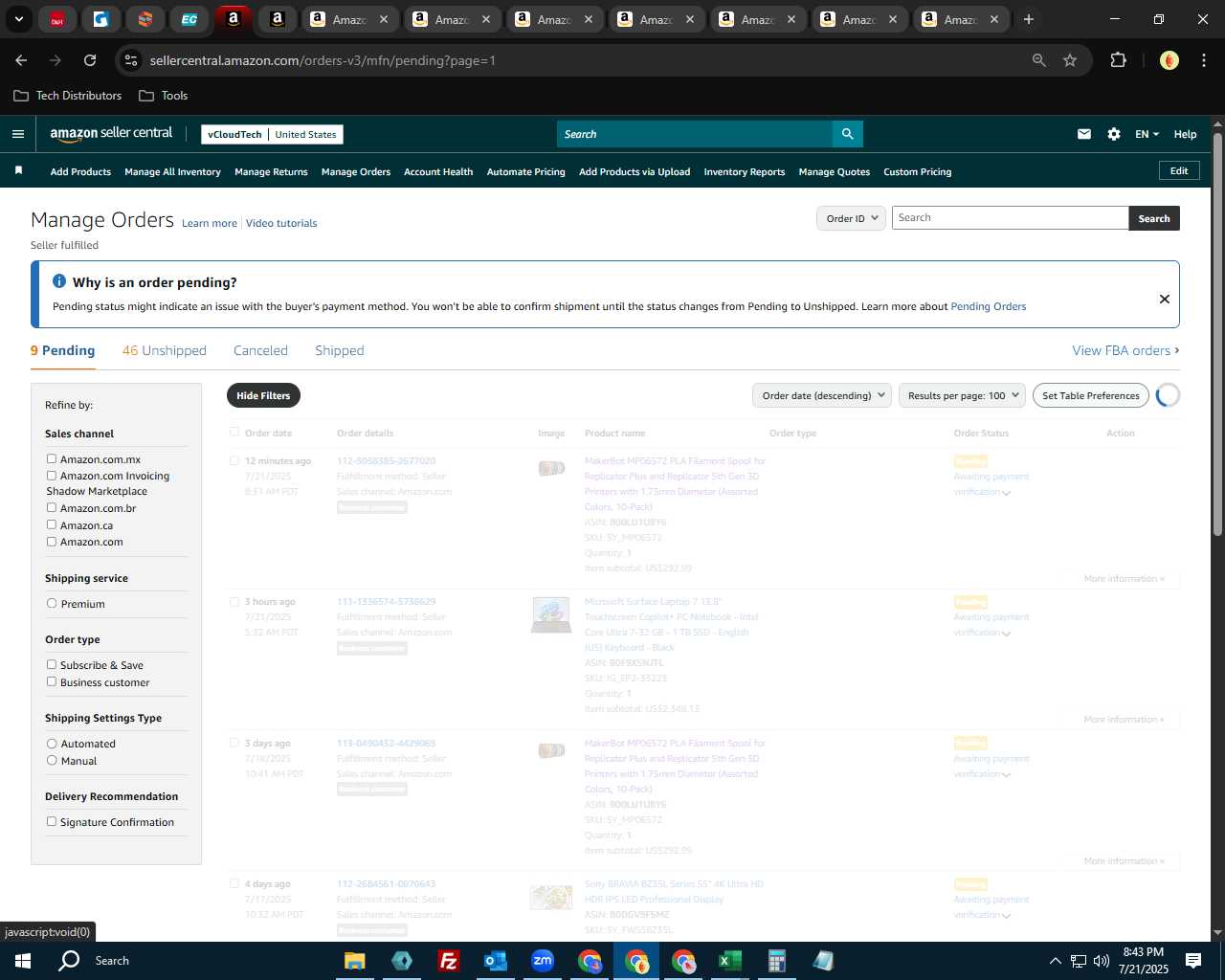Reload the page with the refresh icon
Image resolution: width=1225 pixels, height=980 pixels.
(90, 60)
